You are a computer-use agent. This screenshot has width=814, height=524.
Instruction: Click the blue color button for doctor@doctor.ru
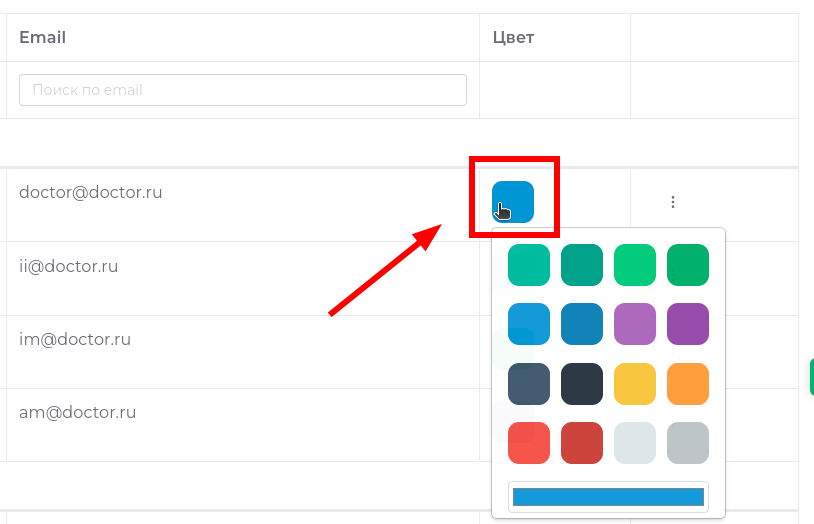(x=513, y=202)
